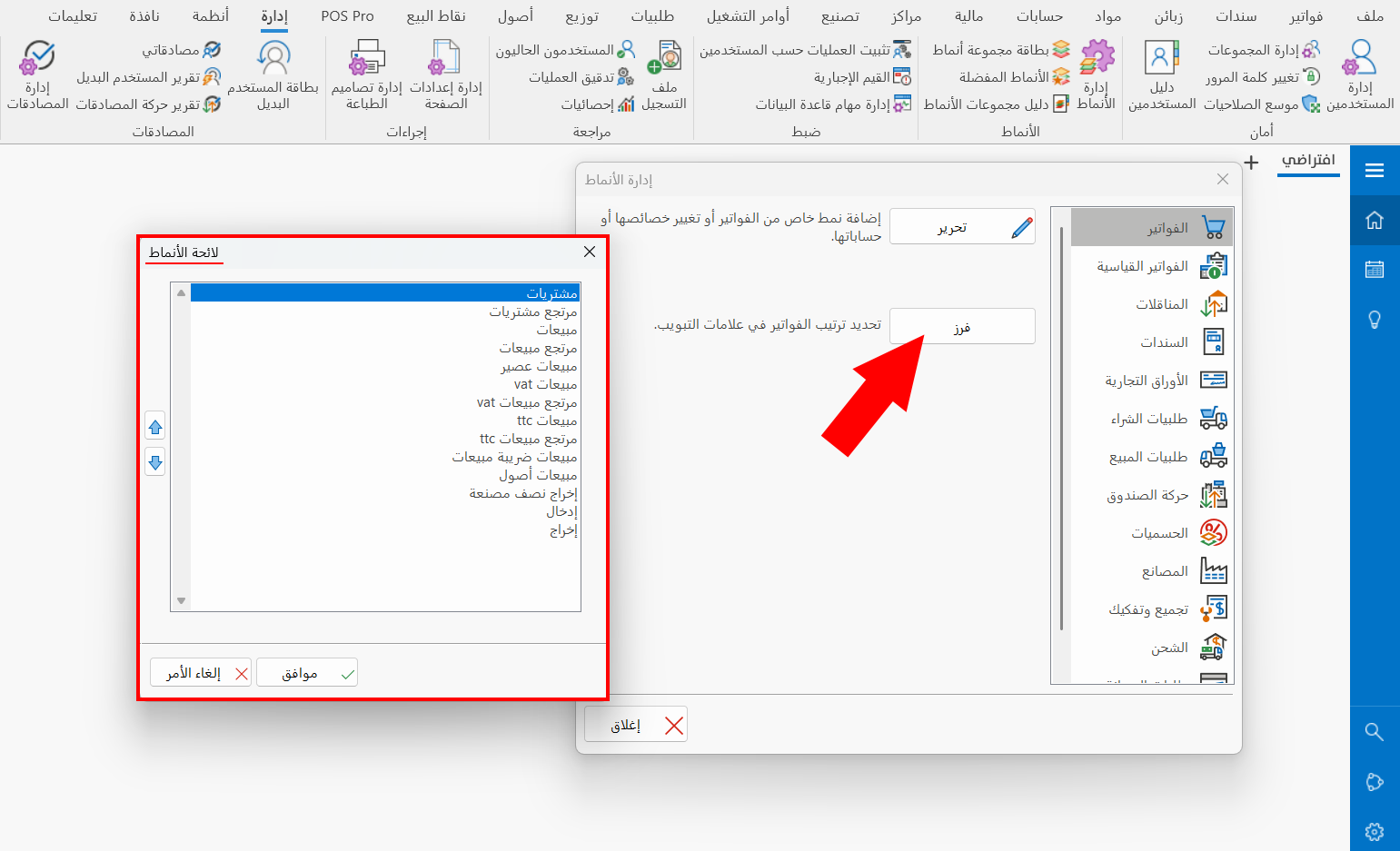The width and height of the screenshot is (1400, 851).
Task: Click the category list scrollbar in إدارة الأنماط
Action: (x=1061, y=428)
